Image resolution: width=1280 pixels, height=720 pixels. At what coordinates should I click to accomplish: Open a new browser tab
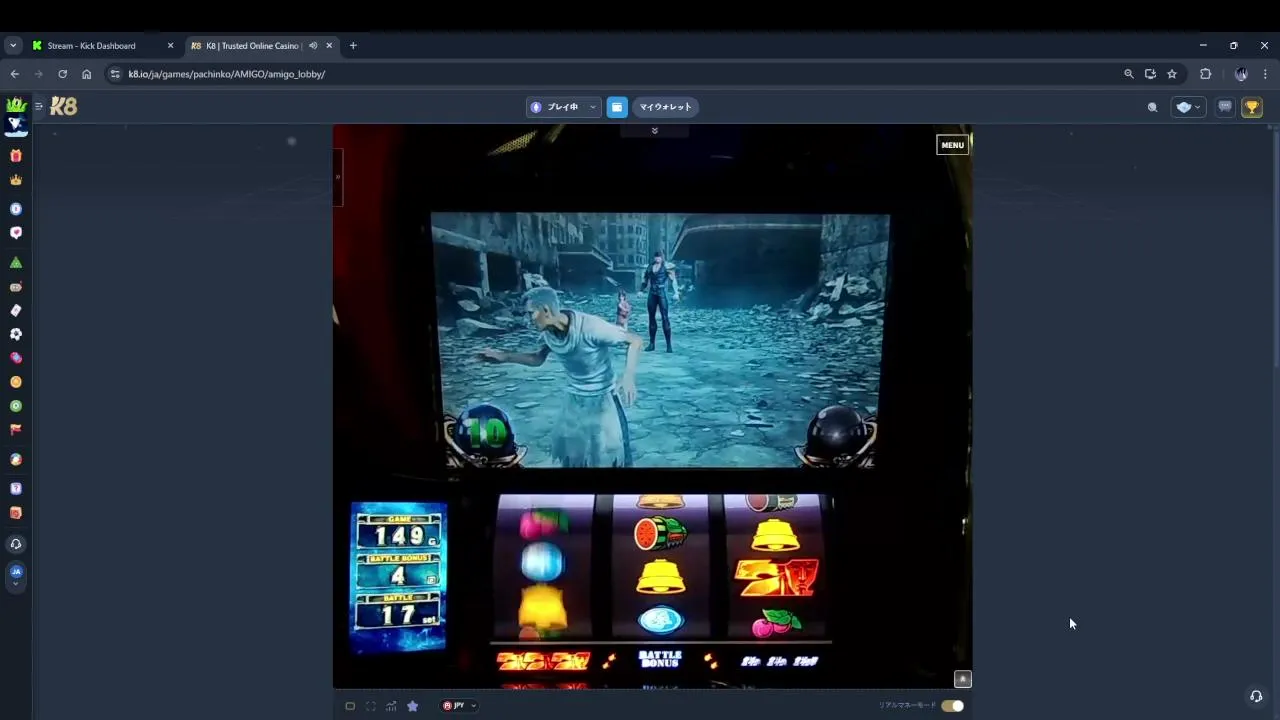point(353,46)
